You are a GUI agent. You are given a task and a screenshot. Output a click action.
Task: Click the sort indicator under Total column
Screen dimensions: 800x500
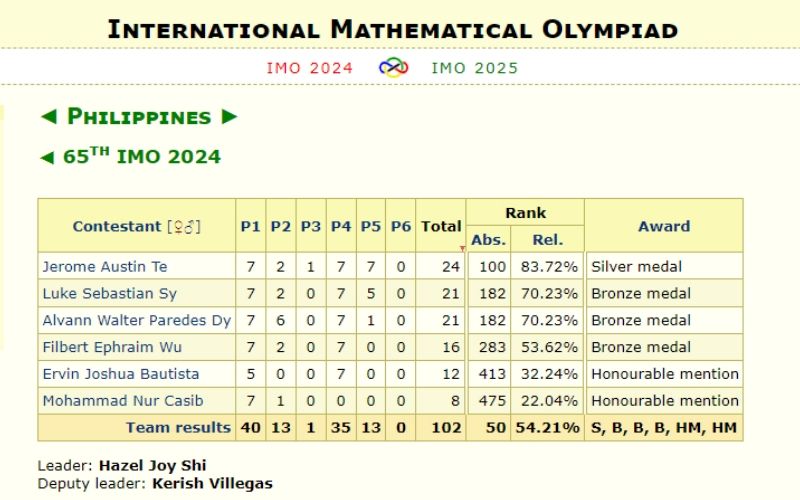point(462,248)
